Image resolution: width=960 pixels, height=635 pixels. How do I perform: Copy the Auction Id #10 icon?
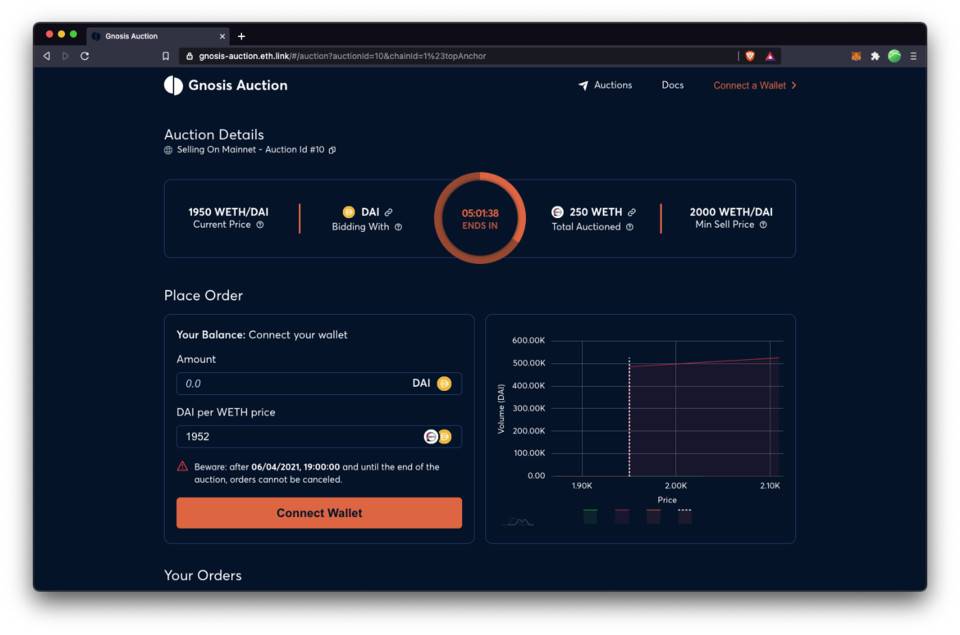pyautogui.click(x=332, y=150)
